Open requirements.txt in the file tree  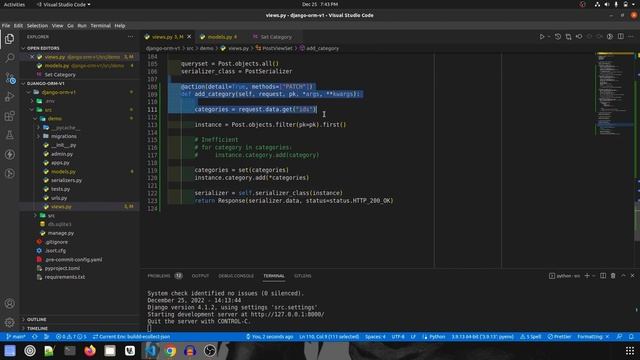click(x=64, y=277)
